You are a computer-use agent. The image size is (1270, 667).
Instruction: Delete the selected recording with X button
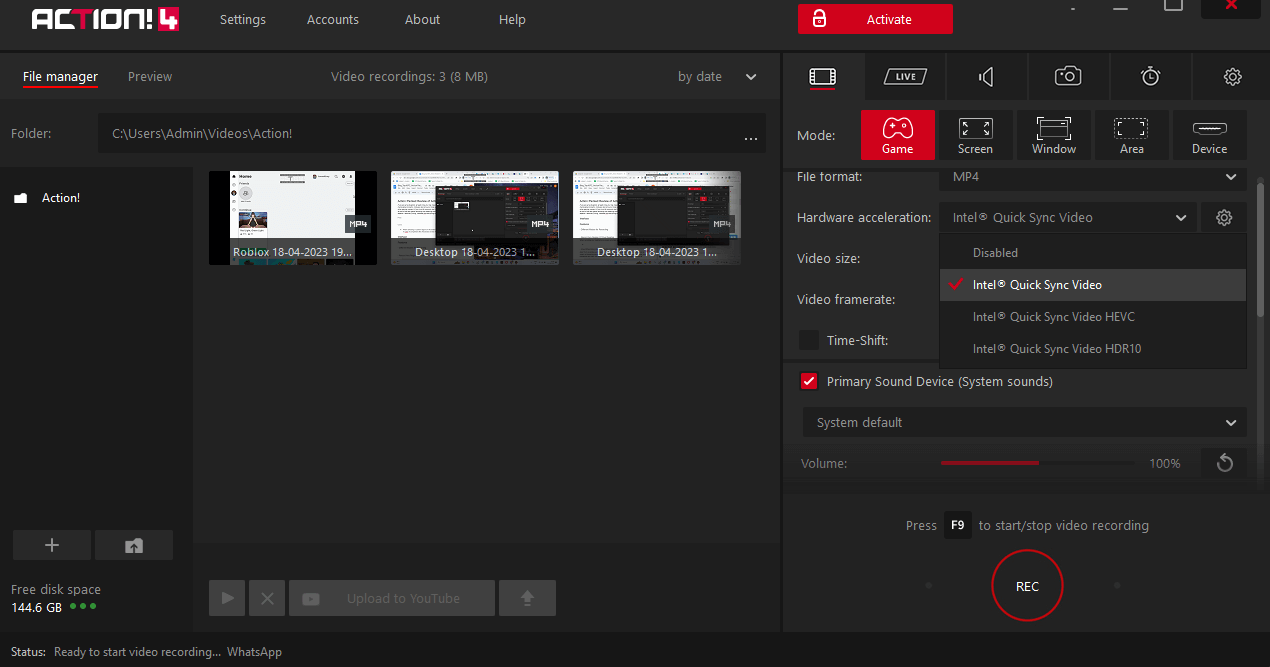(x=267, y=598)
